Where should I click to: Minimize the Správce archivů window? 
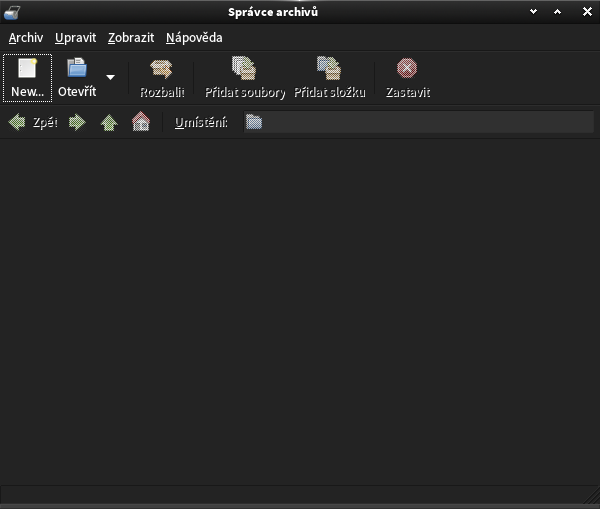pos(533,12)
